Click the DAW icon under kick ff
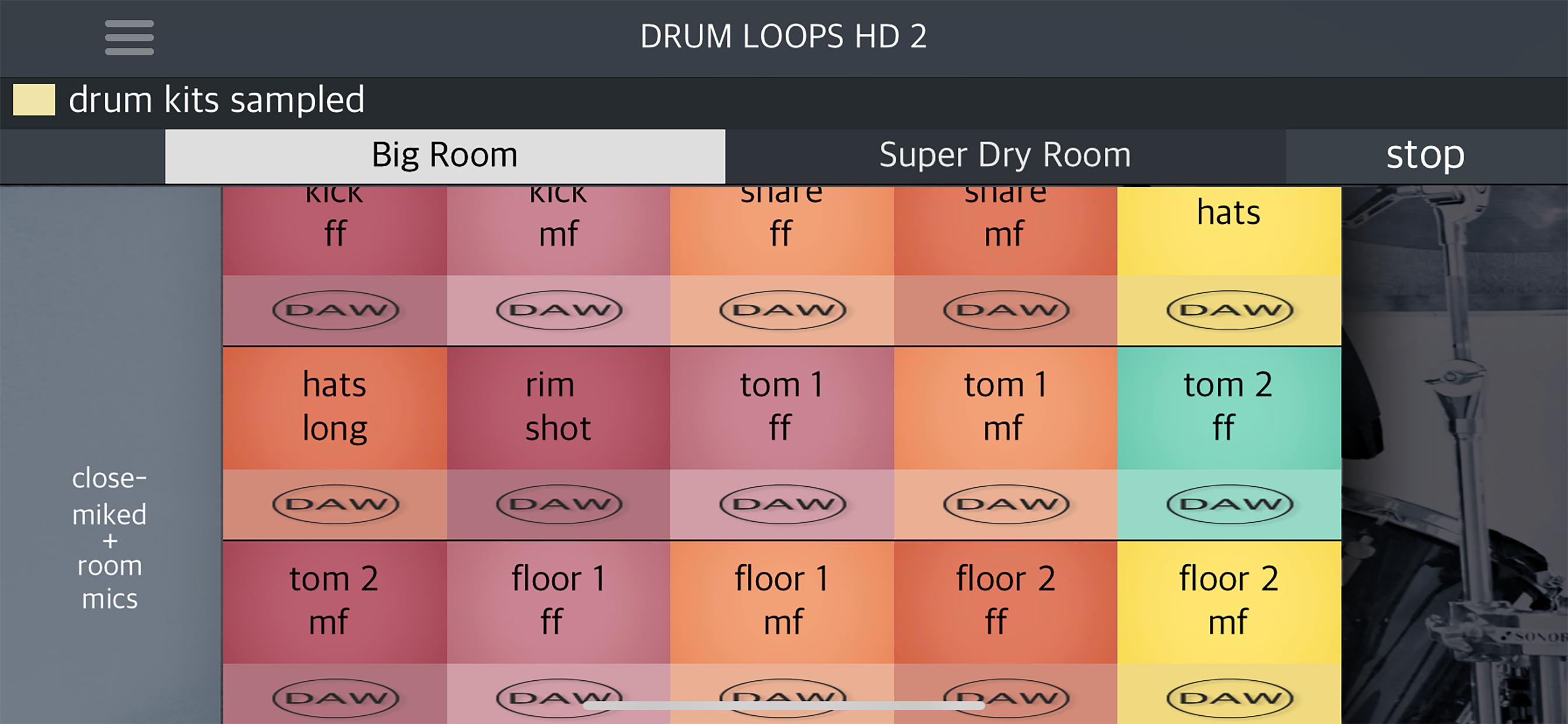Screen dimensions: 1568x724 click(x=335, y=310)
